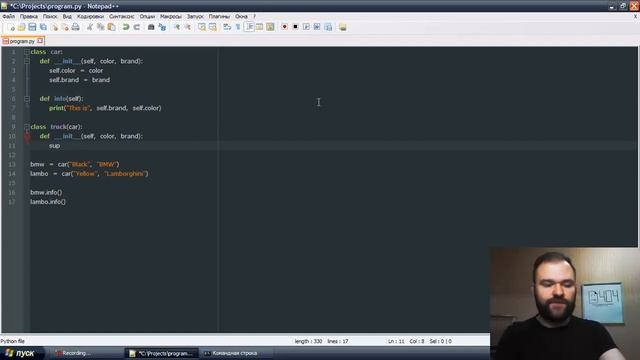The width and height of the screenshot is (640, 360).
Task: Click the Open file folder icon
Action: pos(21,27)
